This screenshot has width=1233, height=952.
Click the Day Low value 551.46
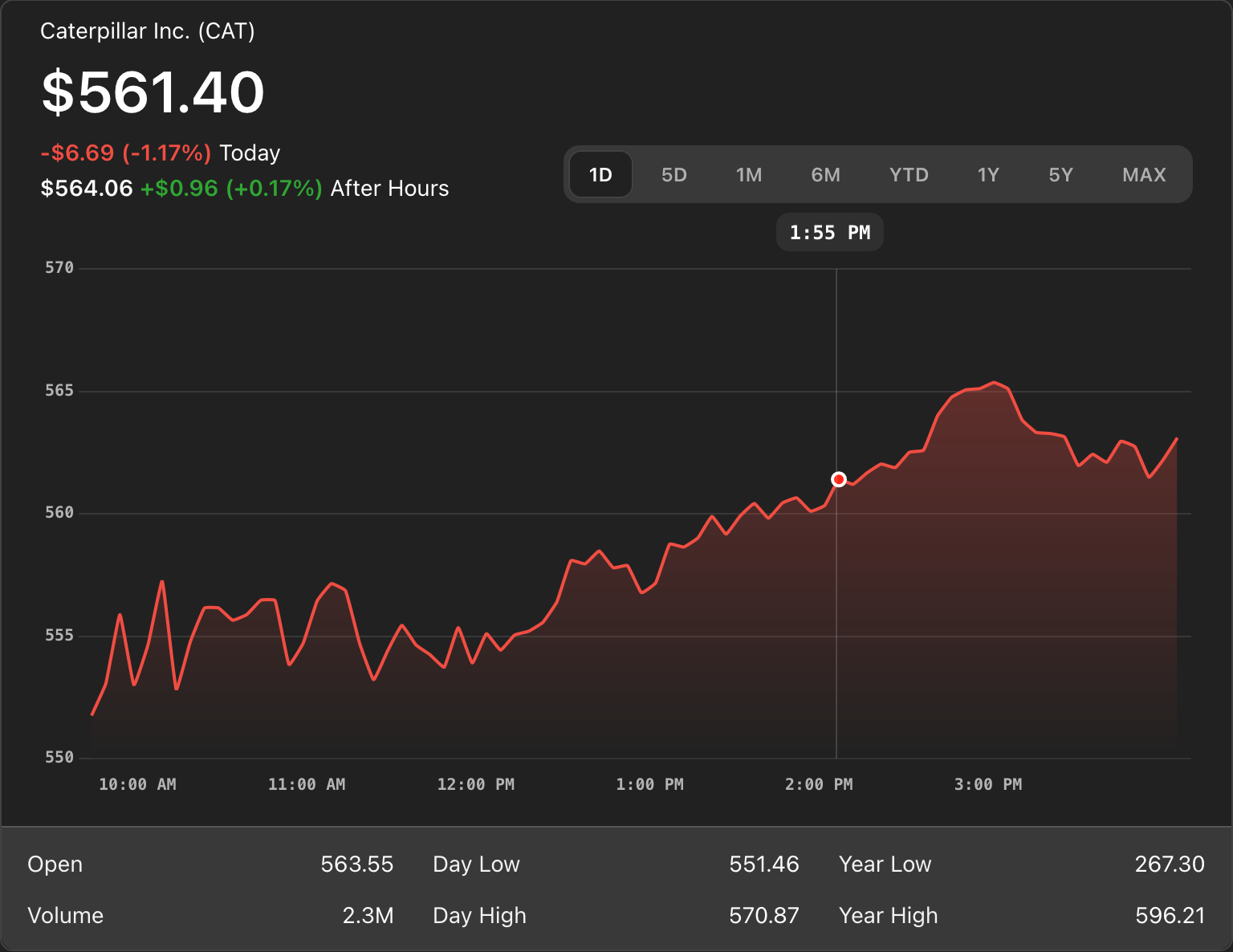(x=764, y=865)
